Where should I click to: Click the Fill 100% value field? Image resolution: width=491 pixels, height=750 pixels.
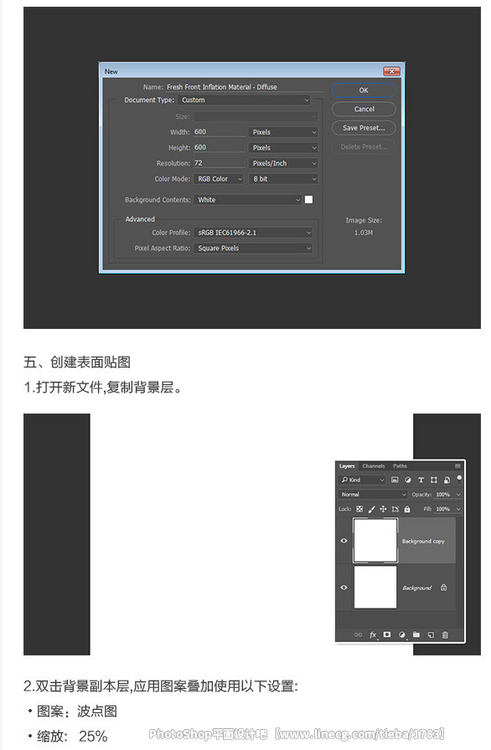tap(444, 509)
